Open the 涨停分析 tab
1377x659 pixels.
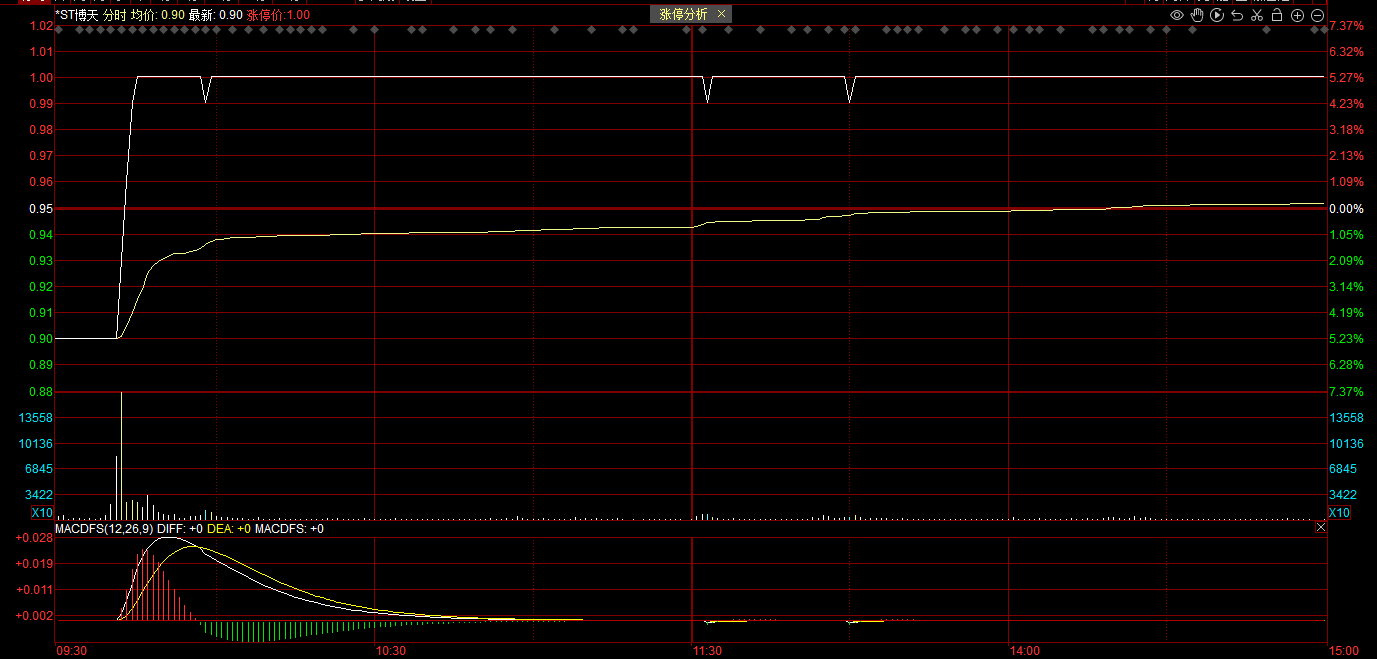(x=683, y=14)
